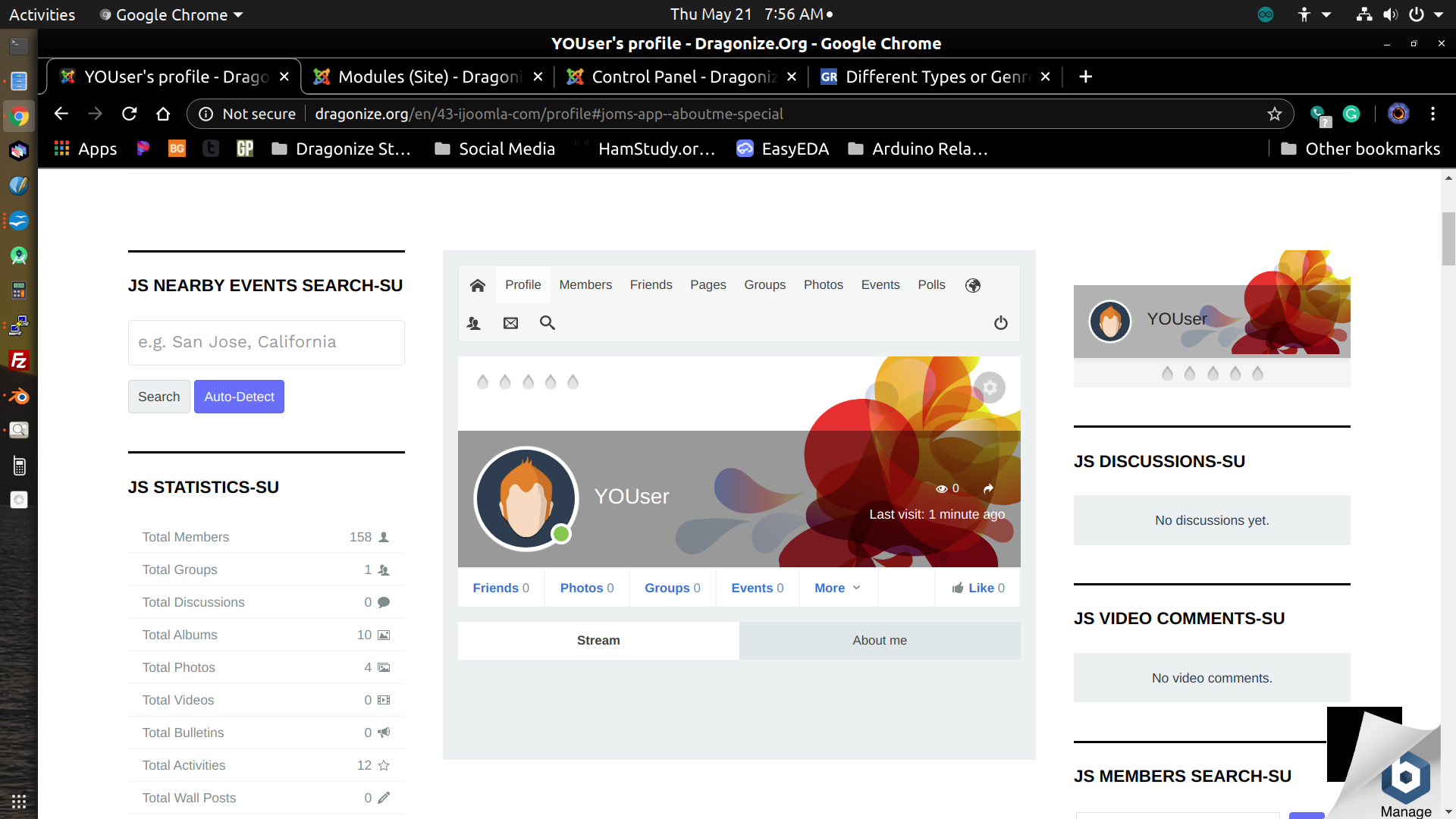Click the share arrow on profile cover
The image size is (1456, 819).
(x=988, y=489)
